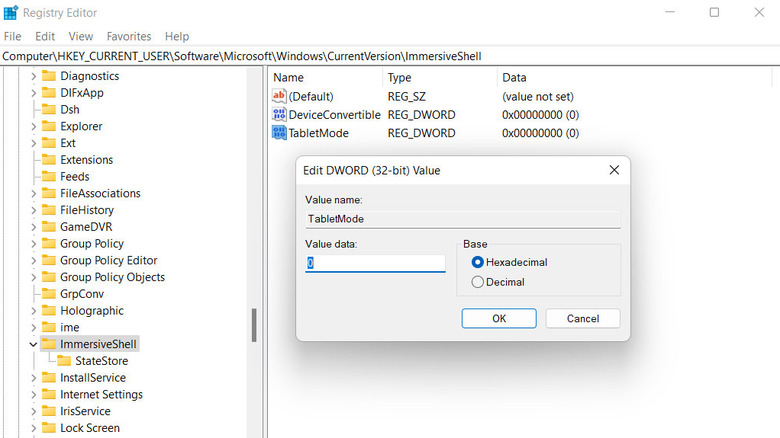This screenshot has height=438, width=780.
Task: Focus the Value data input field
Action: coord(375,263)
